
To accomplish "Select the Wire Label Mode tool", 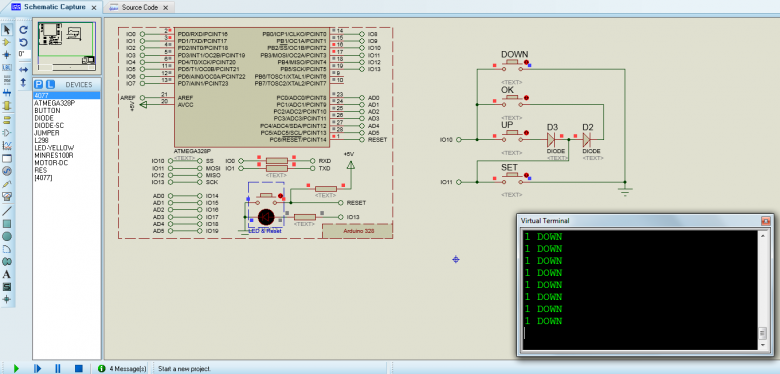I will click(x=6, y=68).
